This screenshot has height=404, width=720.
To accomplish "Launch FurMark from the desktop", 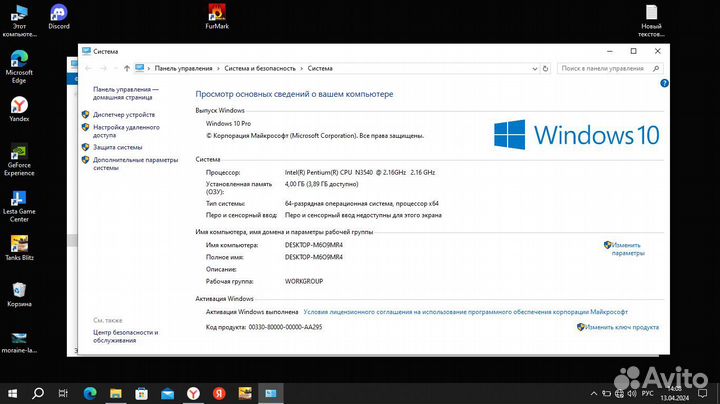I will [217, 14].
